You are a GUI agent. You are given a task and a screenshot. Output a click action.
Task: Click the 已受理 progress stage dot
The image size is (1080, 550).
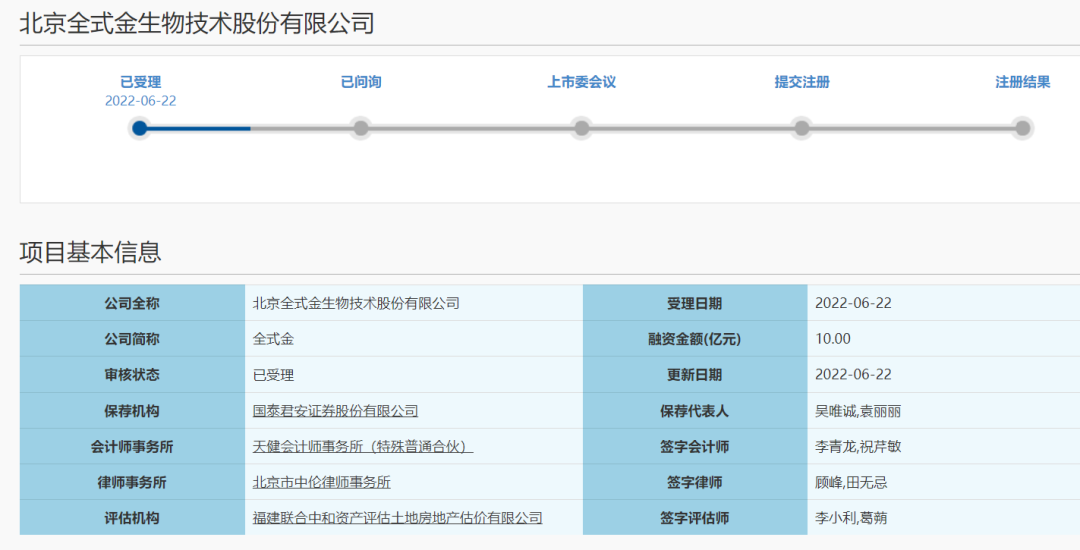[x=140, y=128]
